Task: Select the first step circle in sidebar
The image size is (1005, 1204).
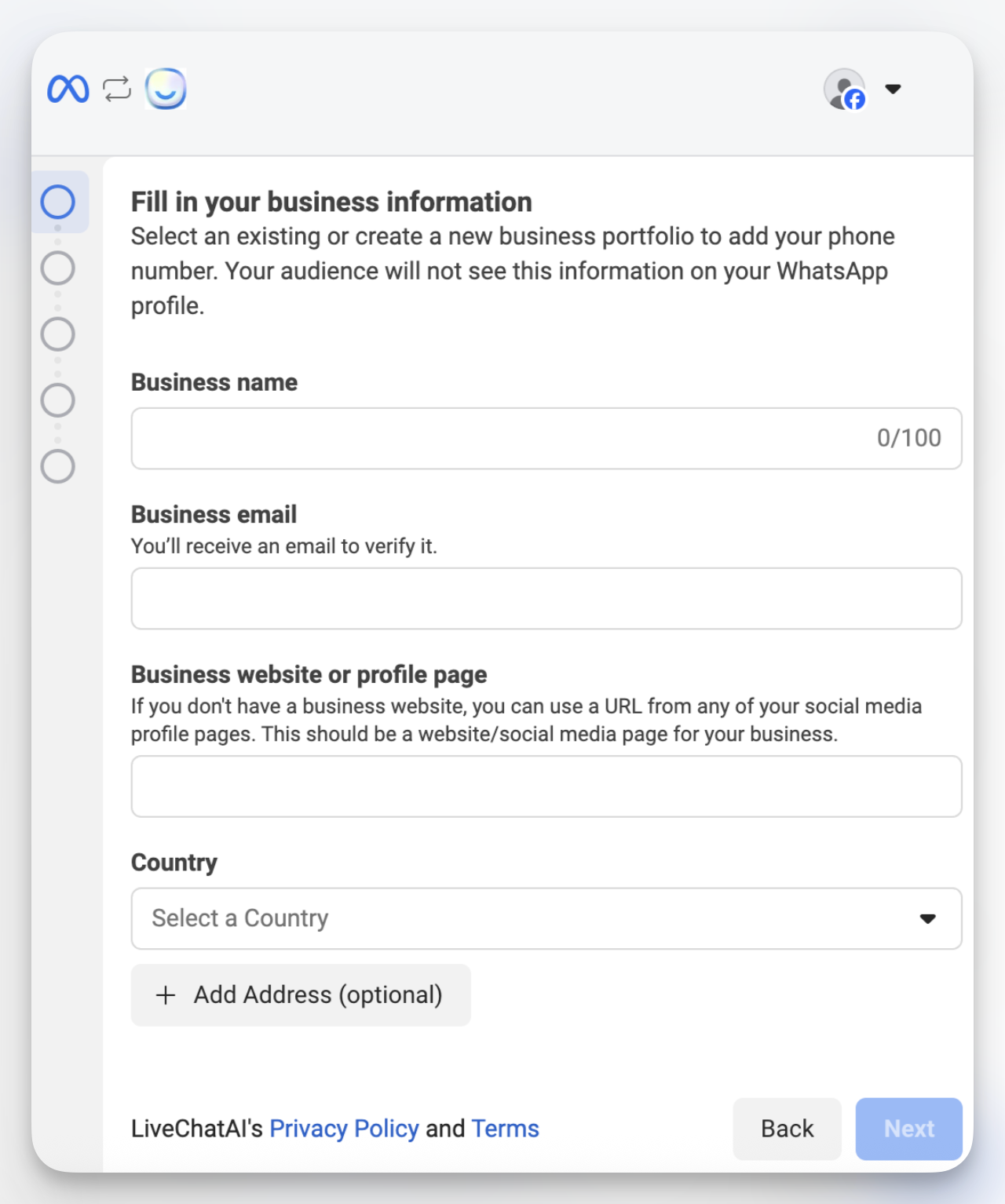Action: 58,202
